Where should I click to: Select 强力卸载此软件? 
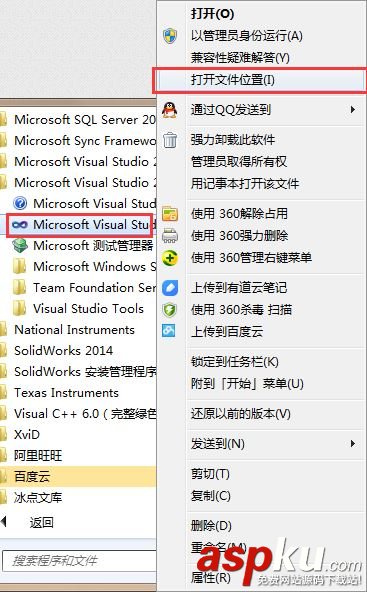pyautogui.click(x=233, y=140)
